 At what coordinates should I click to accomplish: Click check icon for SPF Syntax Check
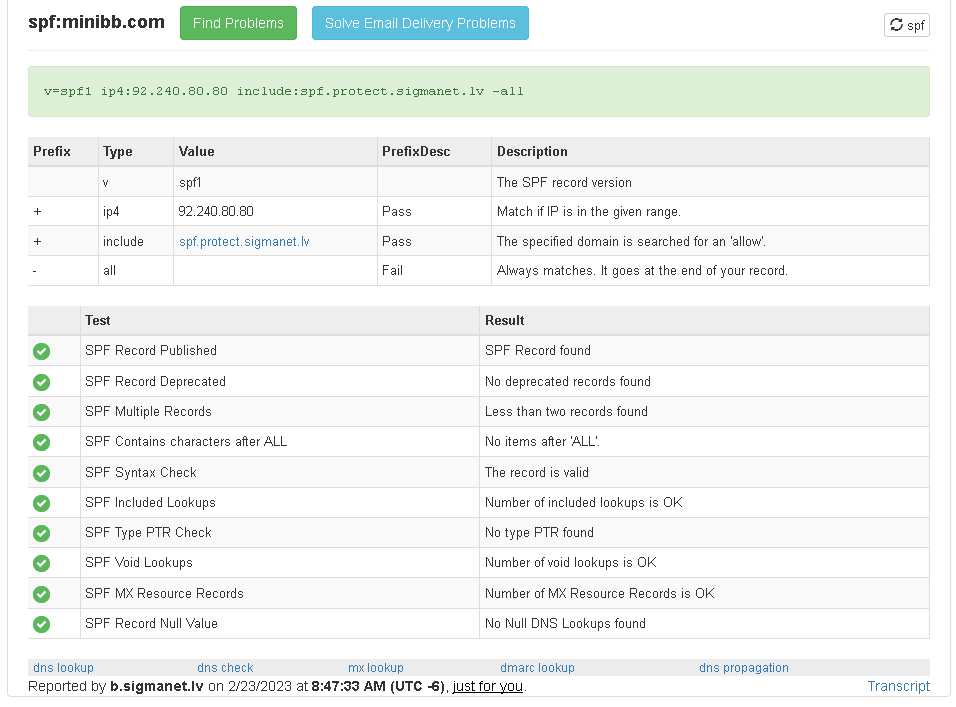pos(41,473)
